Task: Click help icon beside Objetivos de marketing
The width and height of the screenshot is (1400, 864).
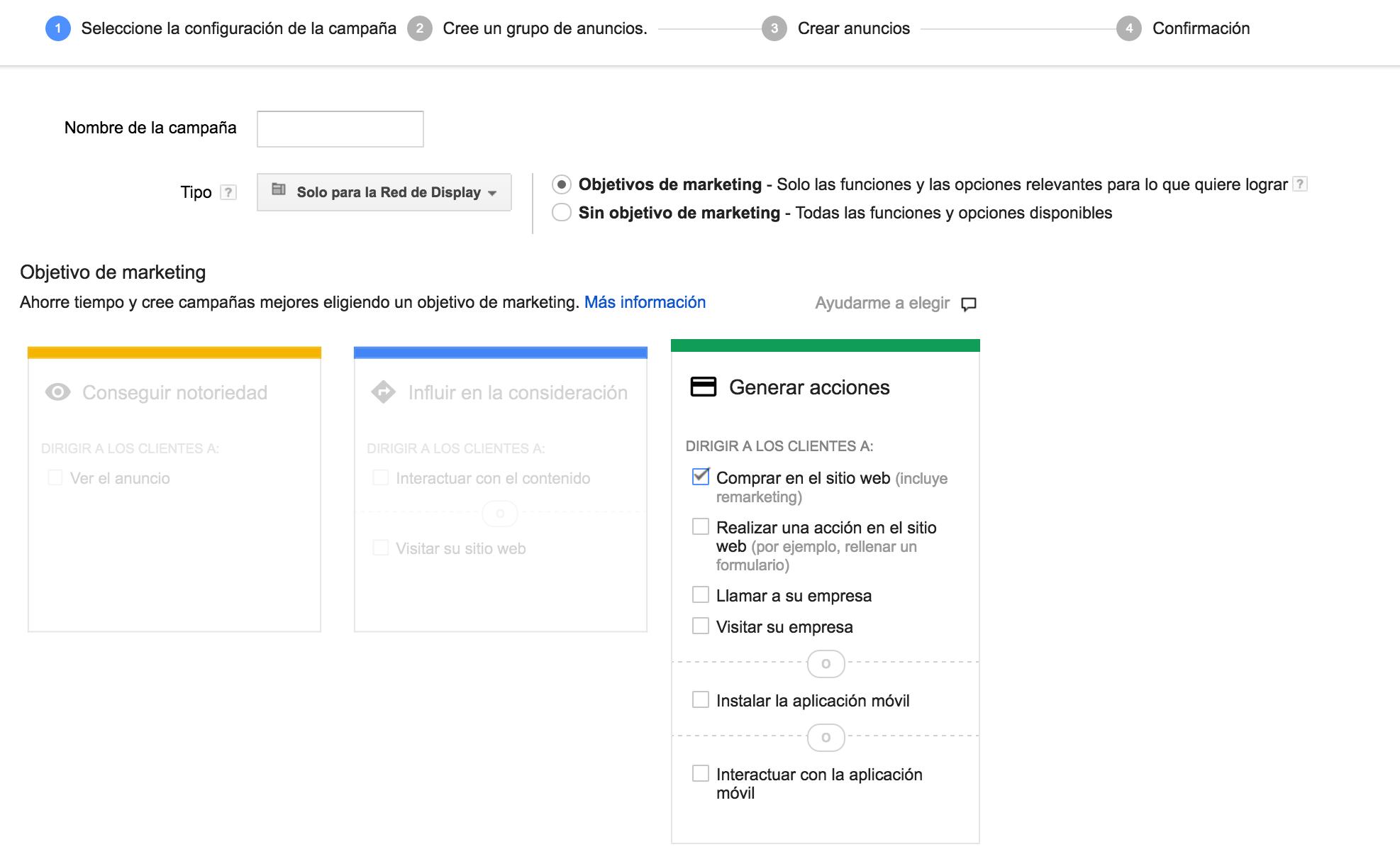Action: (1299, 184)
